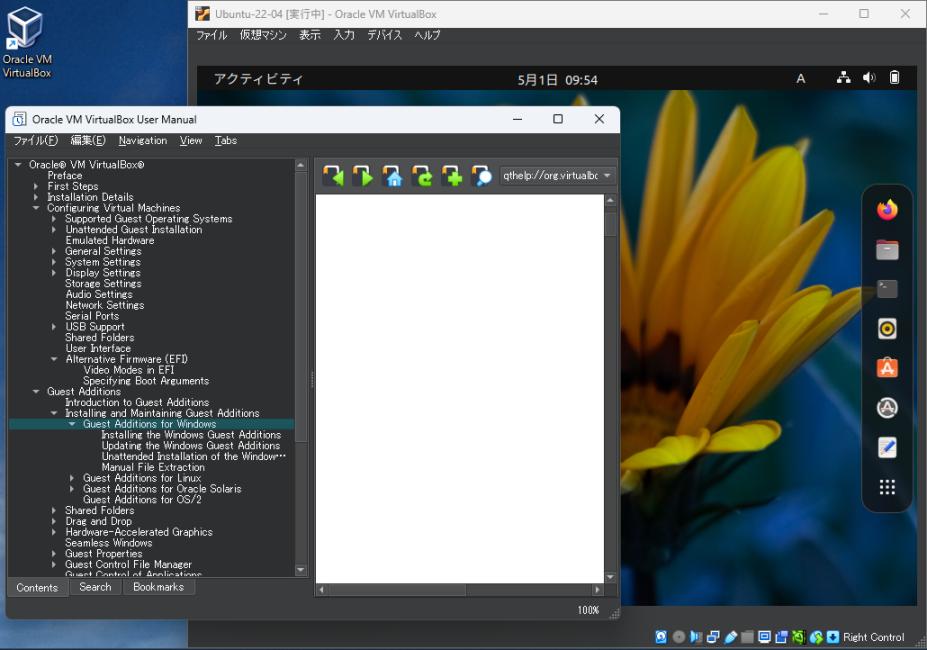Click the shared folders status icon
This screenshot has height=650, width=927.
747,637
